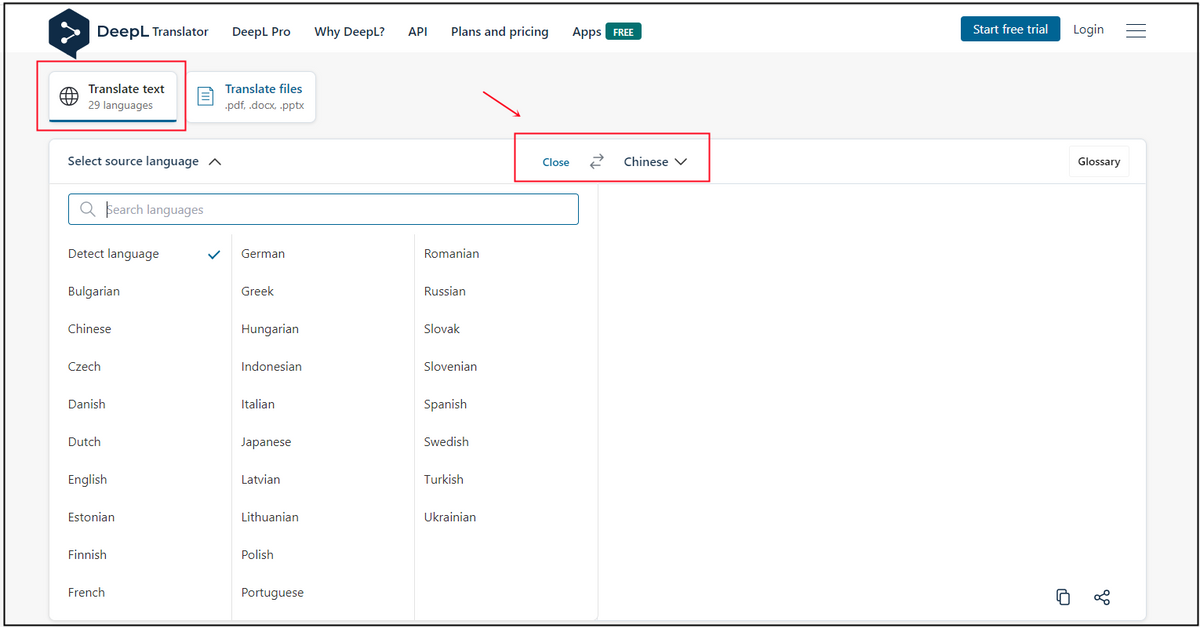
Task: Choose Chinese in the source language list
Action: tap(90, 329)
